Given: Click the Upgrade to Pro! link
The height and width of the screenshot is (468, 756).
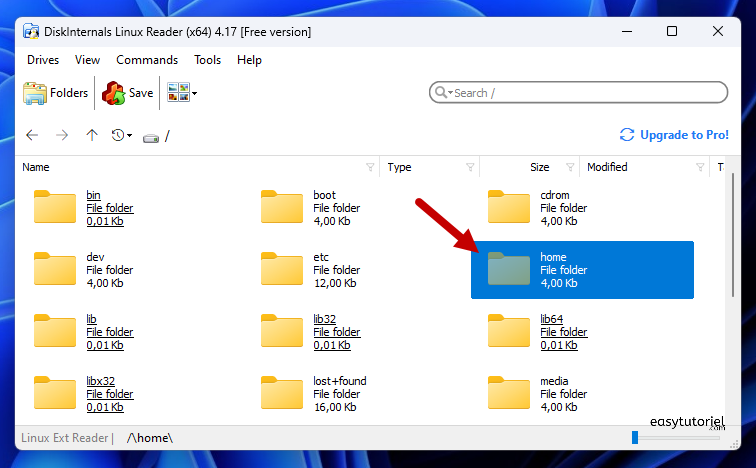Looking at the screenshot, I should click(674, 135).
